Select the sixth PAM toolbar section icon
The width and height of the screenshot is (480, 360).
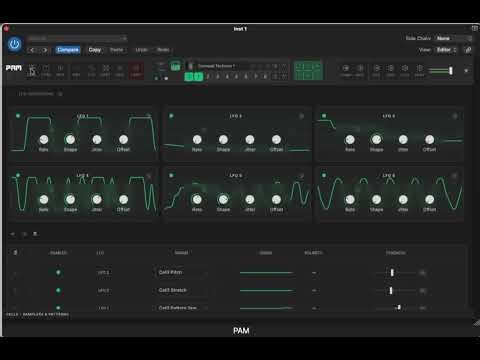106,71
